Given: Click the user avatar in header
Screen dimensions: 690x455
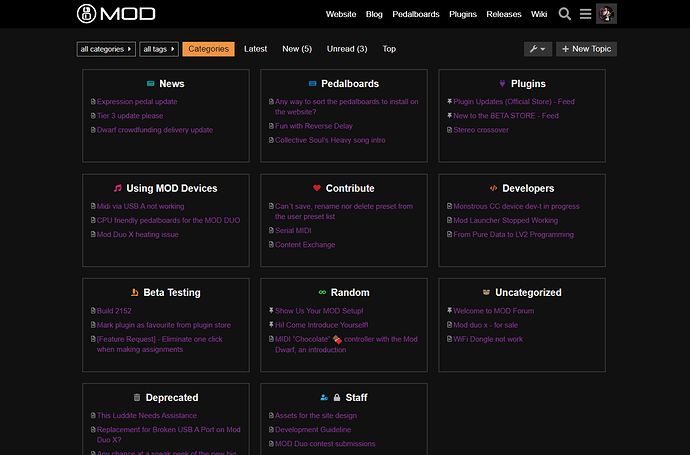Looking at the screenshot, I should [x=606, y=14].
